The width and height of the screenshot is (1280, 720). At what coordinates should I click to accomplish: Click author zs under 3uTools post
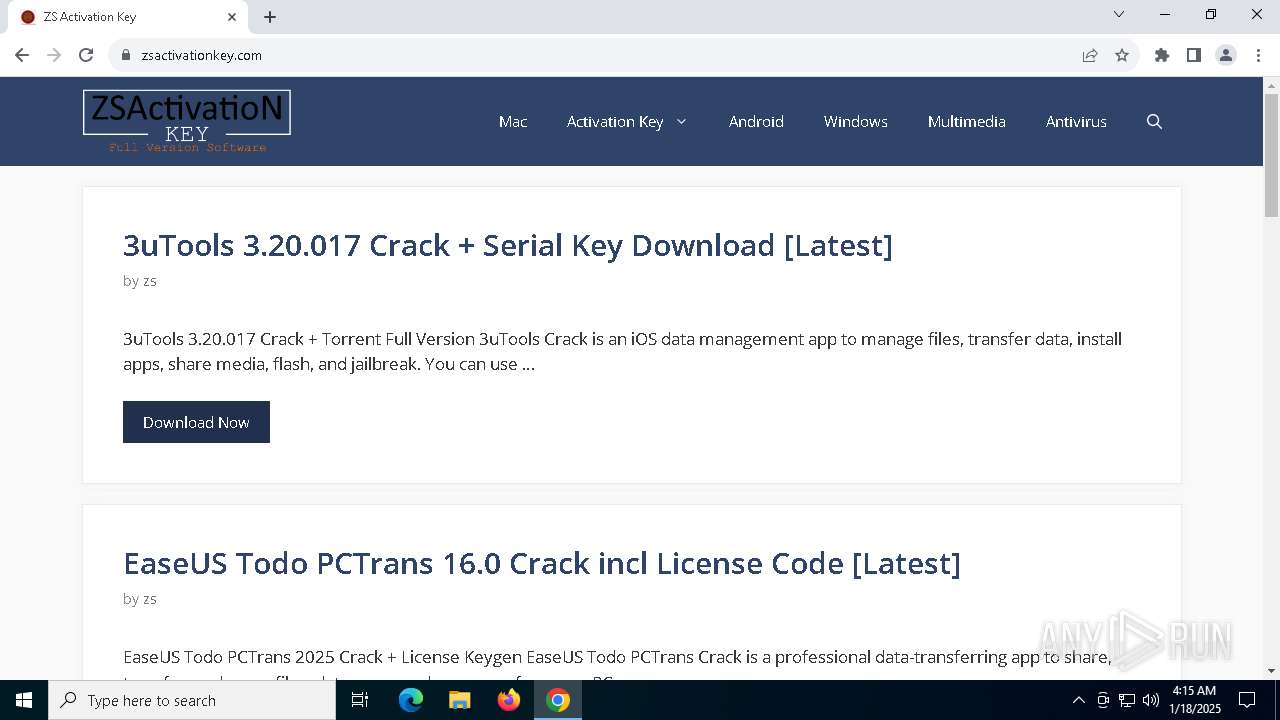tap(150, 281)
